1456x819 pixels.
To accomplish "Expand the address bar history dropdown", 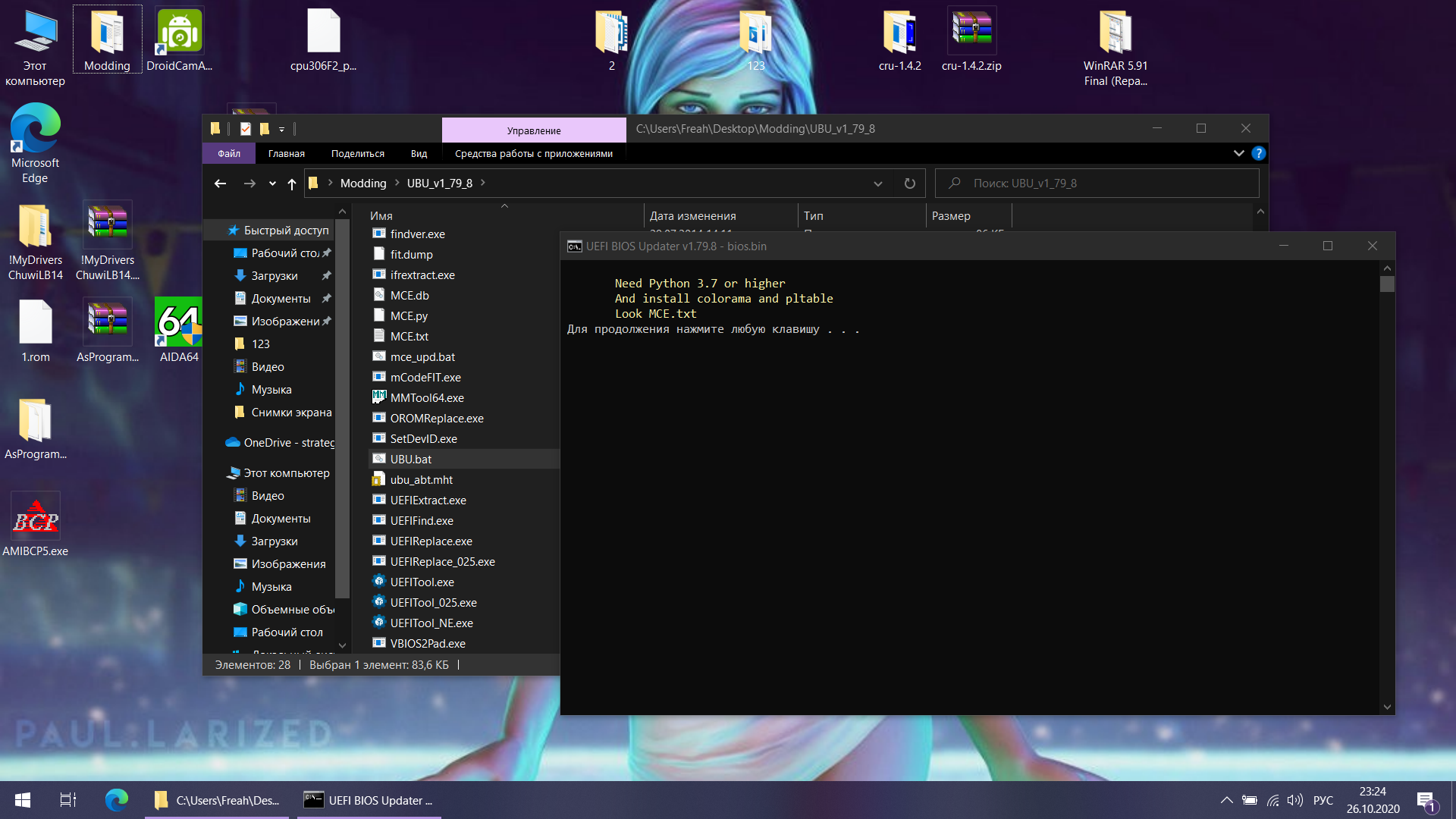I will (877, 184).
